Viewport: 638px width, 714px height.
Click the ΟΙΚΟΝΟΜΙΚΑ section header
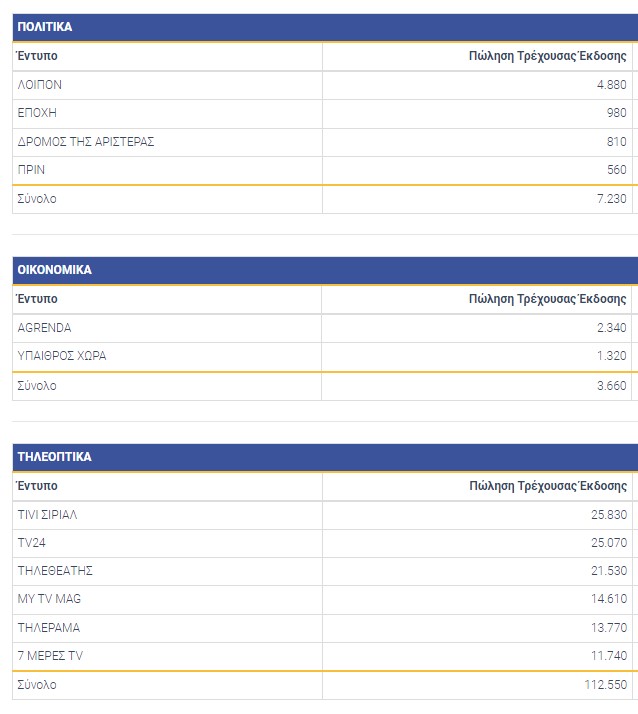coord(55,270)
